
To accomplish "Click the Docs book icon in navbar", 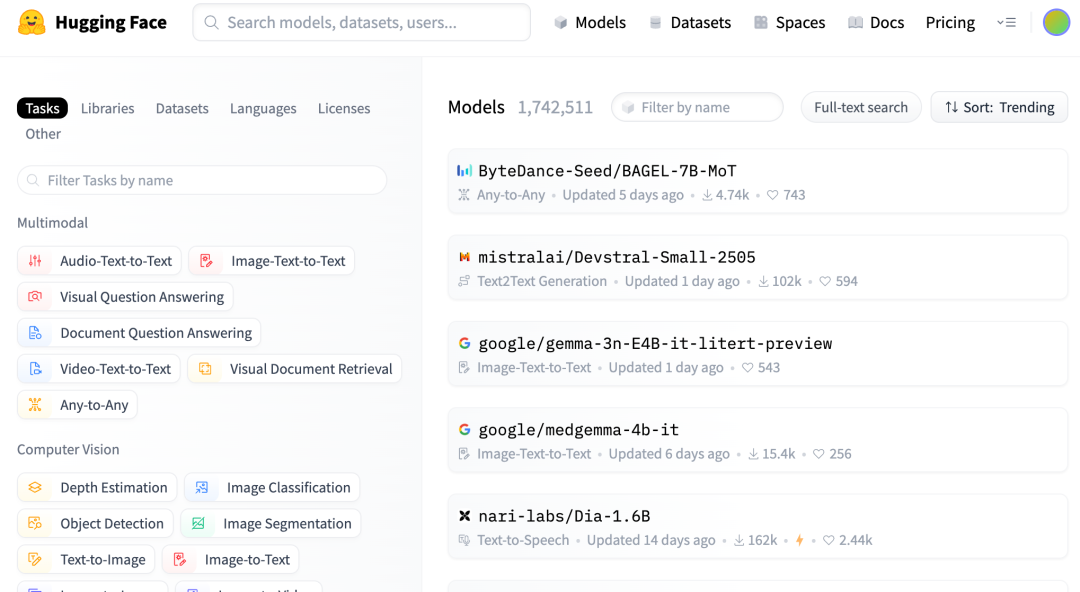I will point(855,23).
